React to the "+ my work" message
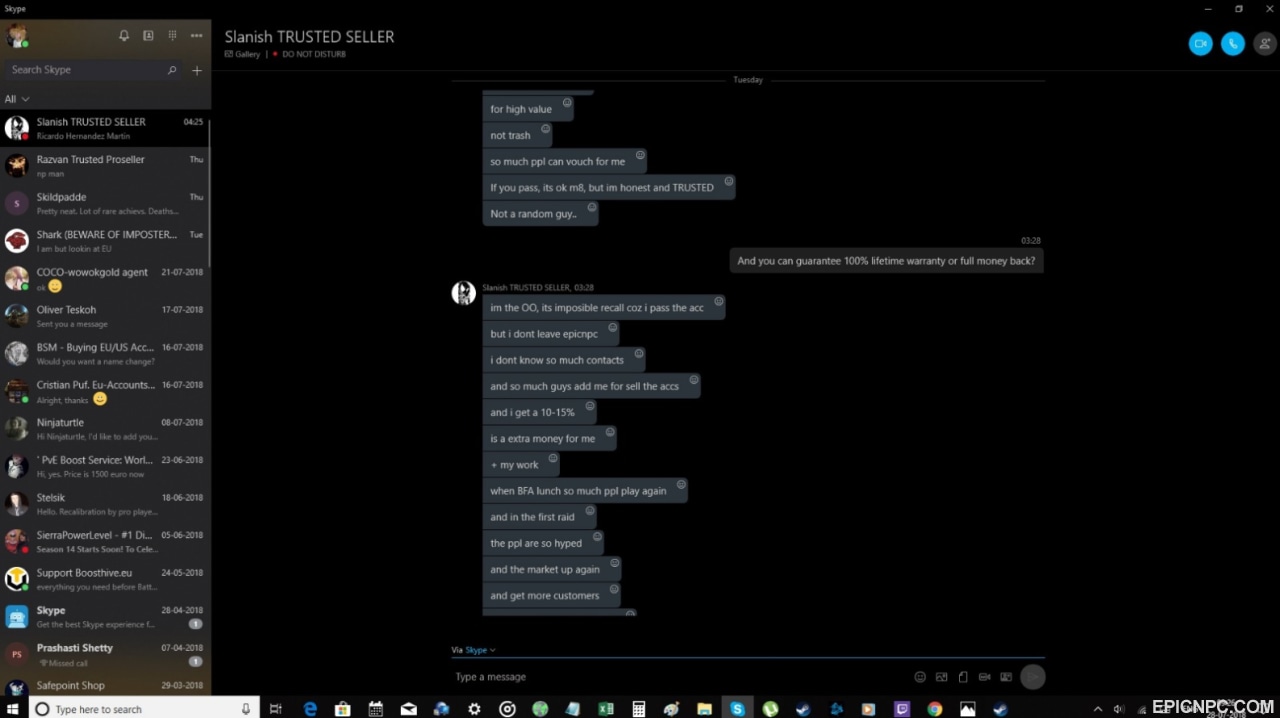 pos(553,458)
